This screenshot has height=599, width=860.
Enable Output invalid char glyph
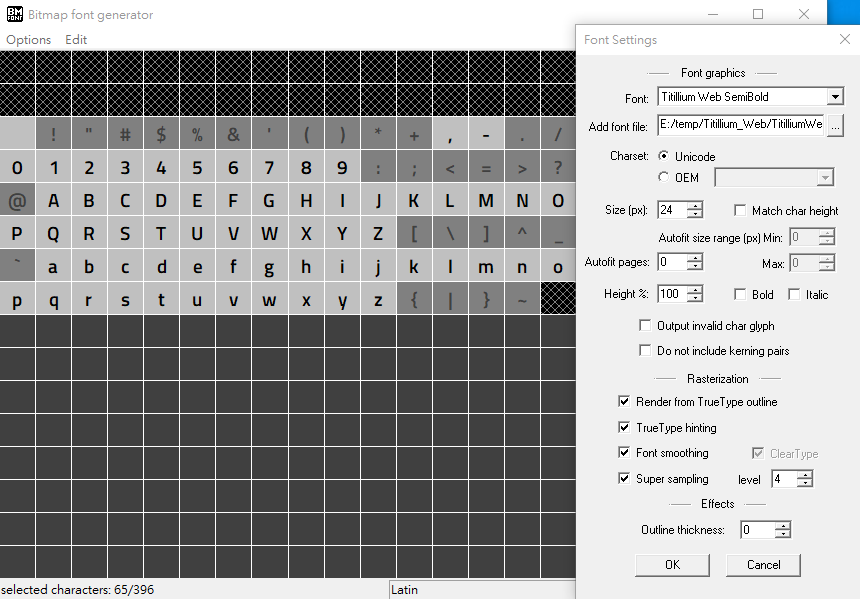point(646,325)
